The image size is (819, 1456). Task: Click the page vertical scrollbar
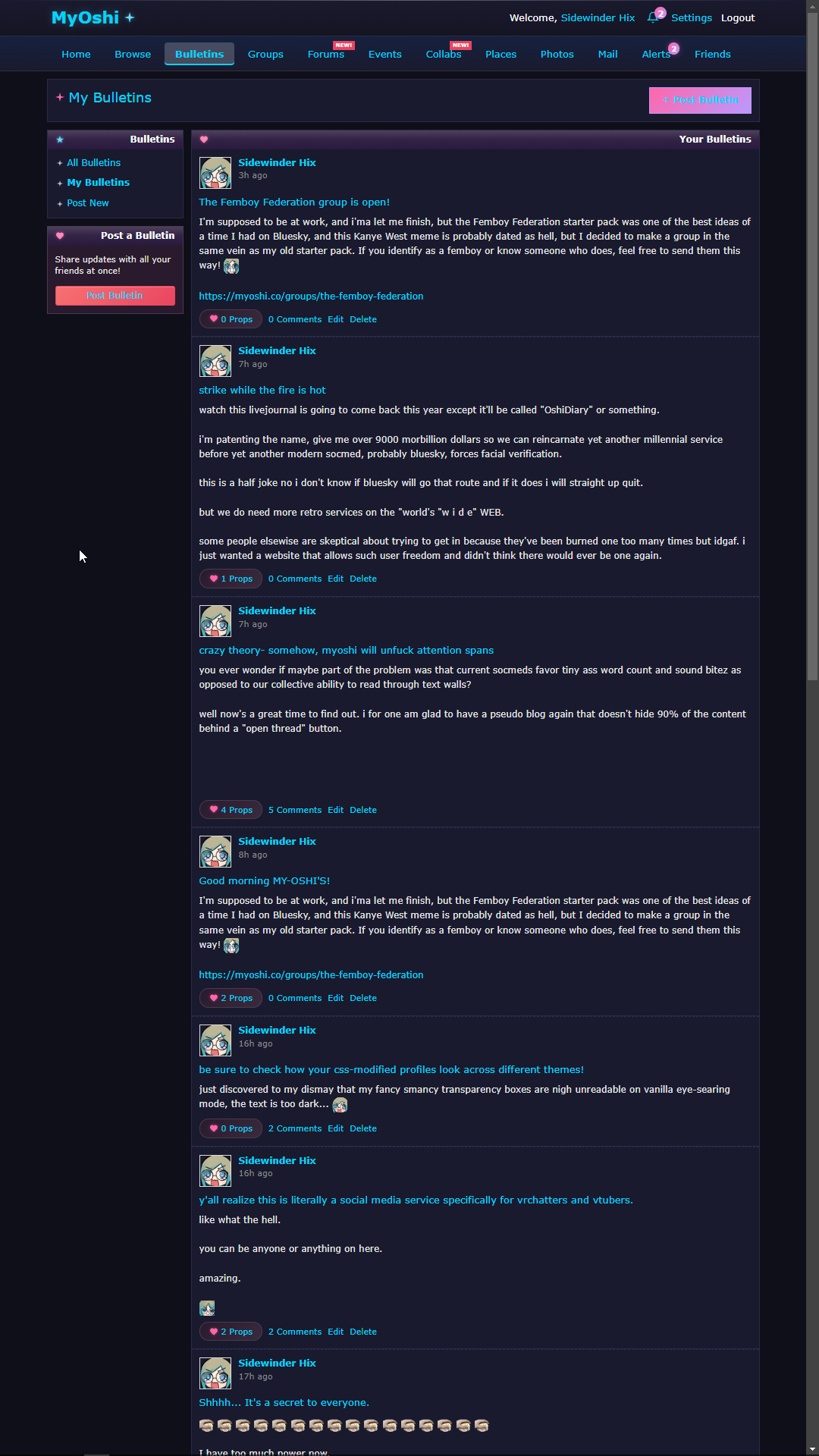tap(812, 728)
